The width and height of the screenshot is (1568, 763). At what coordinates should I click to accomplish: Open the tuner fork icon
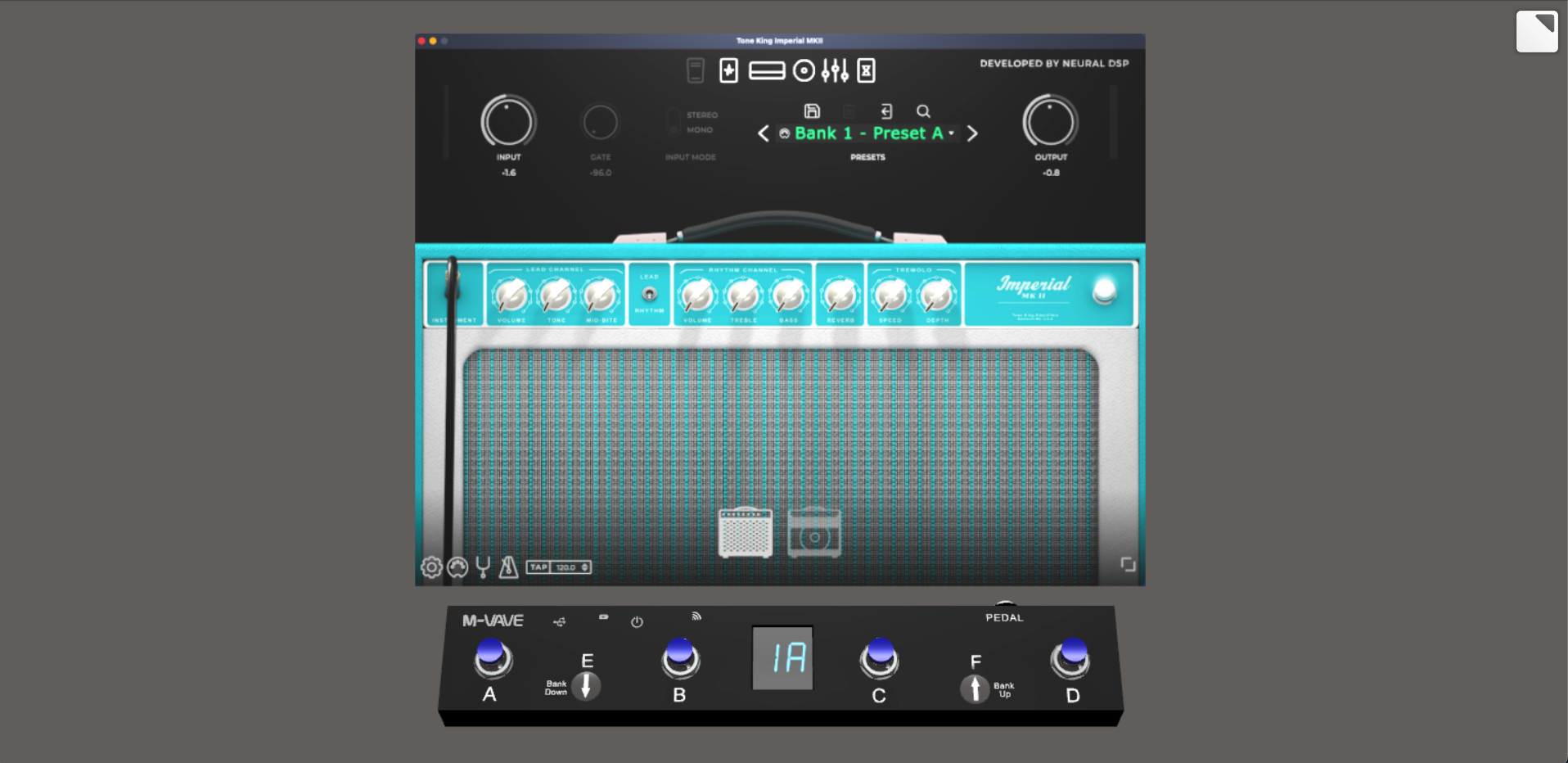[483, 567]
